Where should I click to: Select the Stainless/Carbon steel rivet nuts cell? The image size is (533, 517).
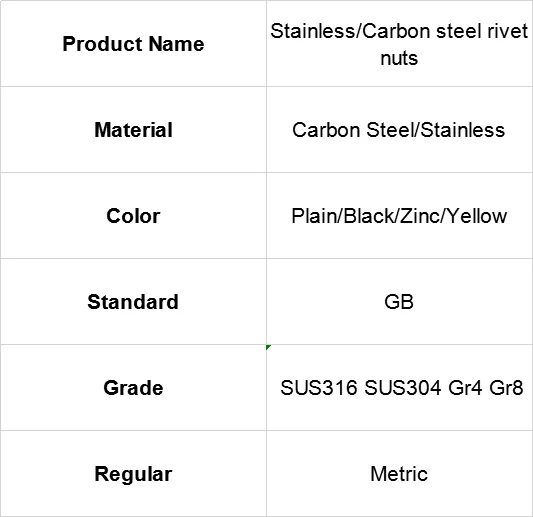pos(399,44)
